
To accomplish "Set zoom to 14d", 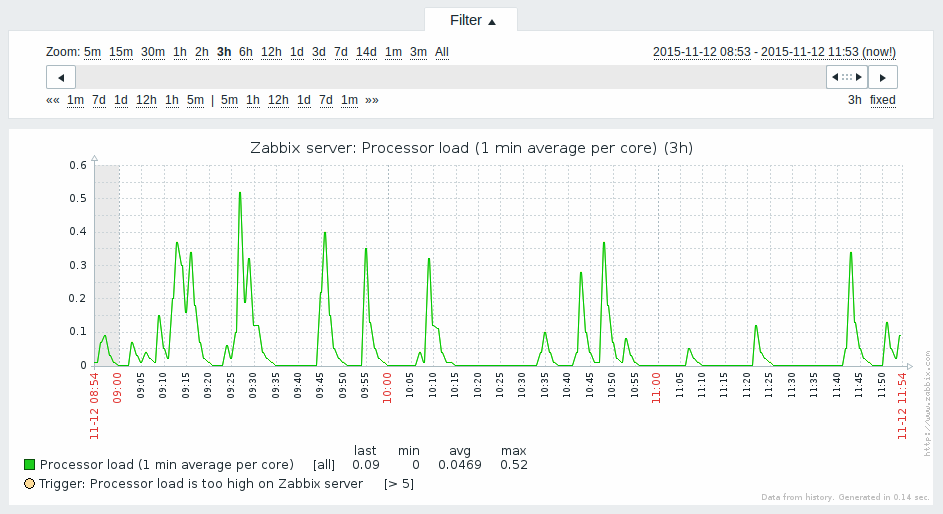I will pos(366,52).
